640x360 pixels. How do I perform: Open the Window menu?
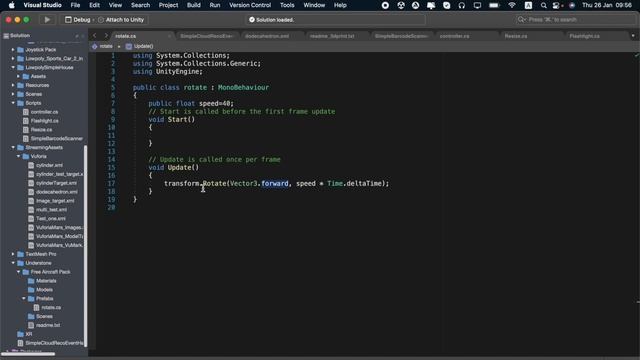coord(314,5)
